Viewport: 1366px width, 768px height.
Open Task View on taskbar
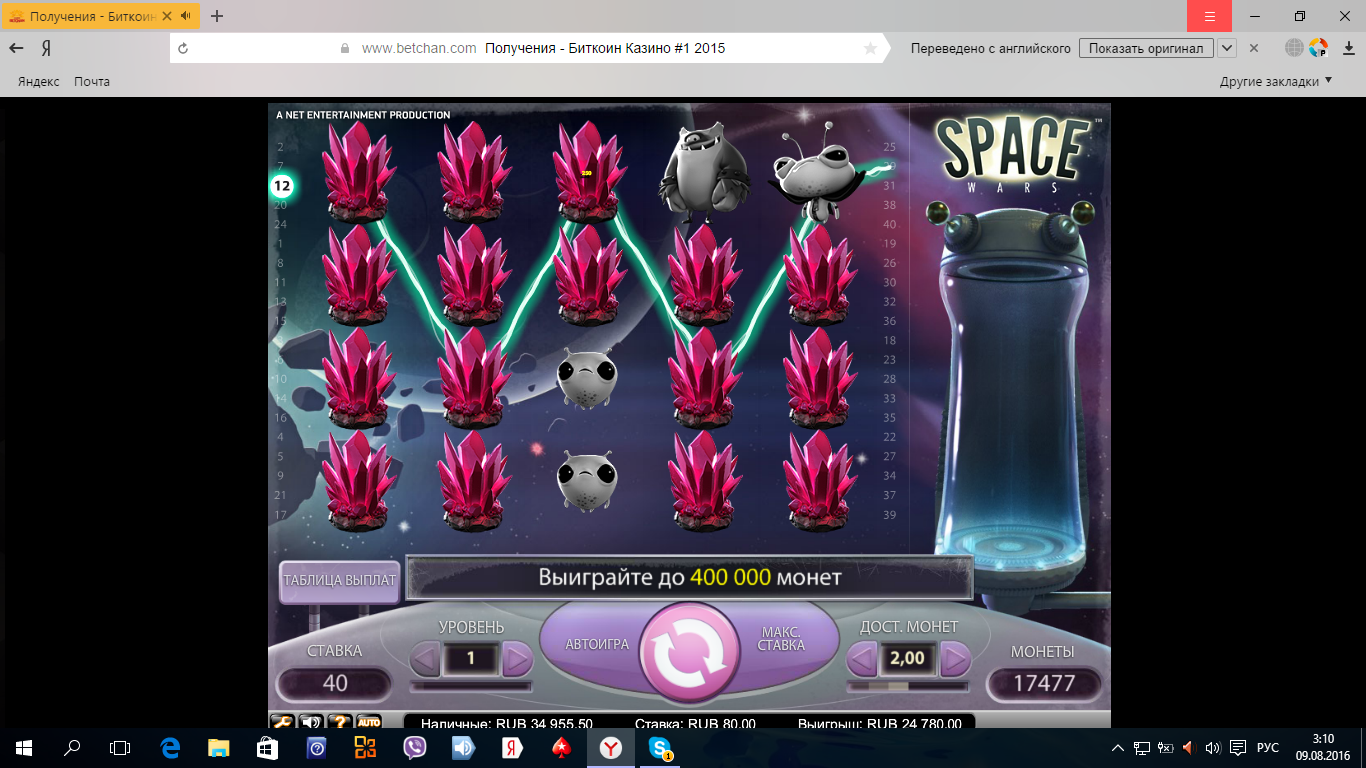click(x=120, y=747)
